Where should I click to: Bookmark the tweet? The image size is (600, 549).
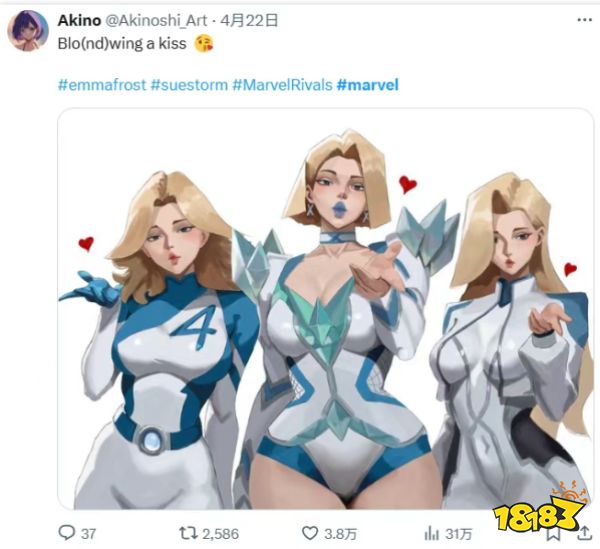coord(553,534)
